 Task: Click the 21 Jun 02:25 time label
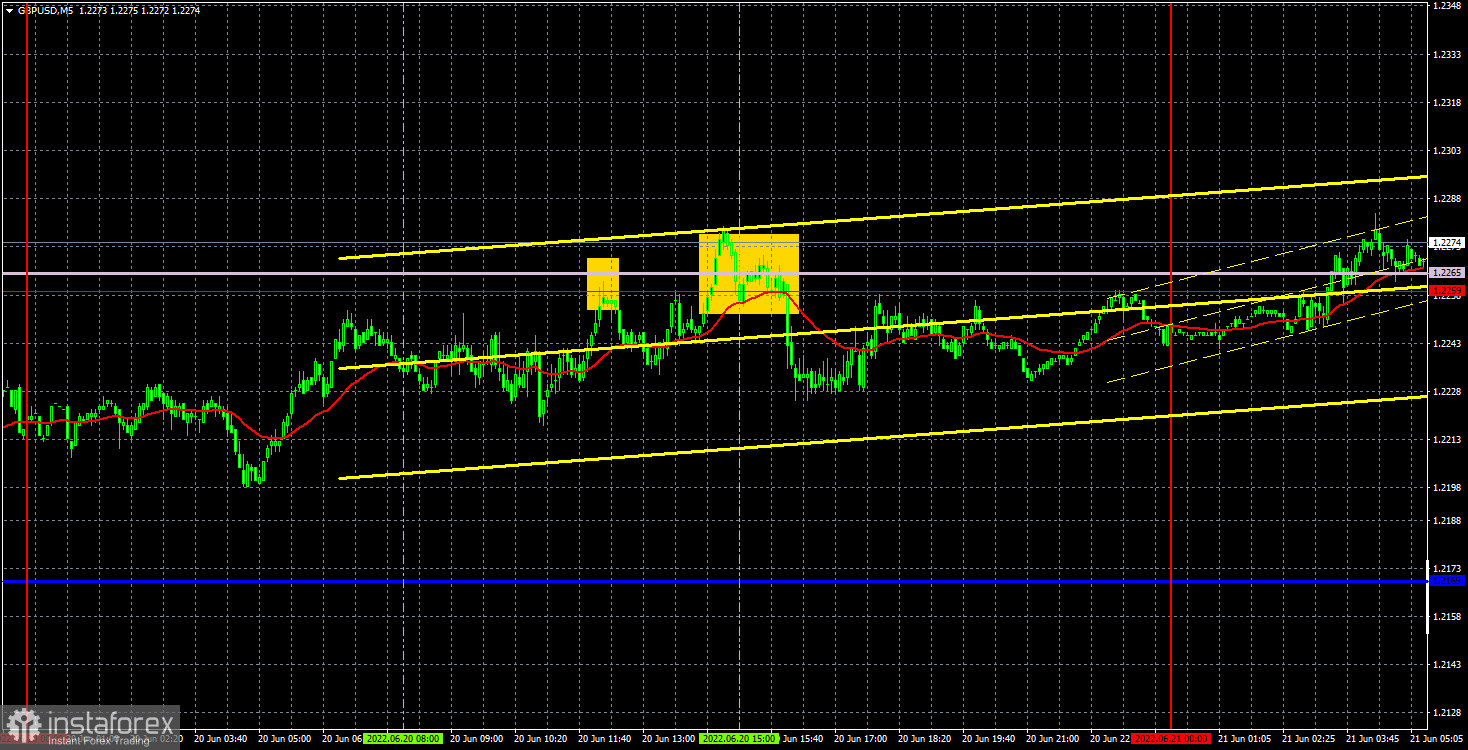[x=1307, y=738]
